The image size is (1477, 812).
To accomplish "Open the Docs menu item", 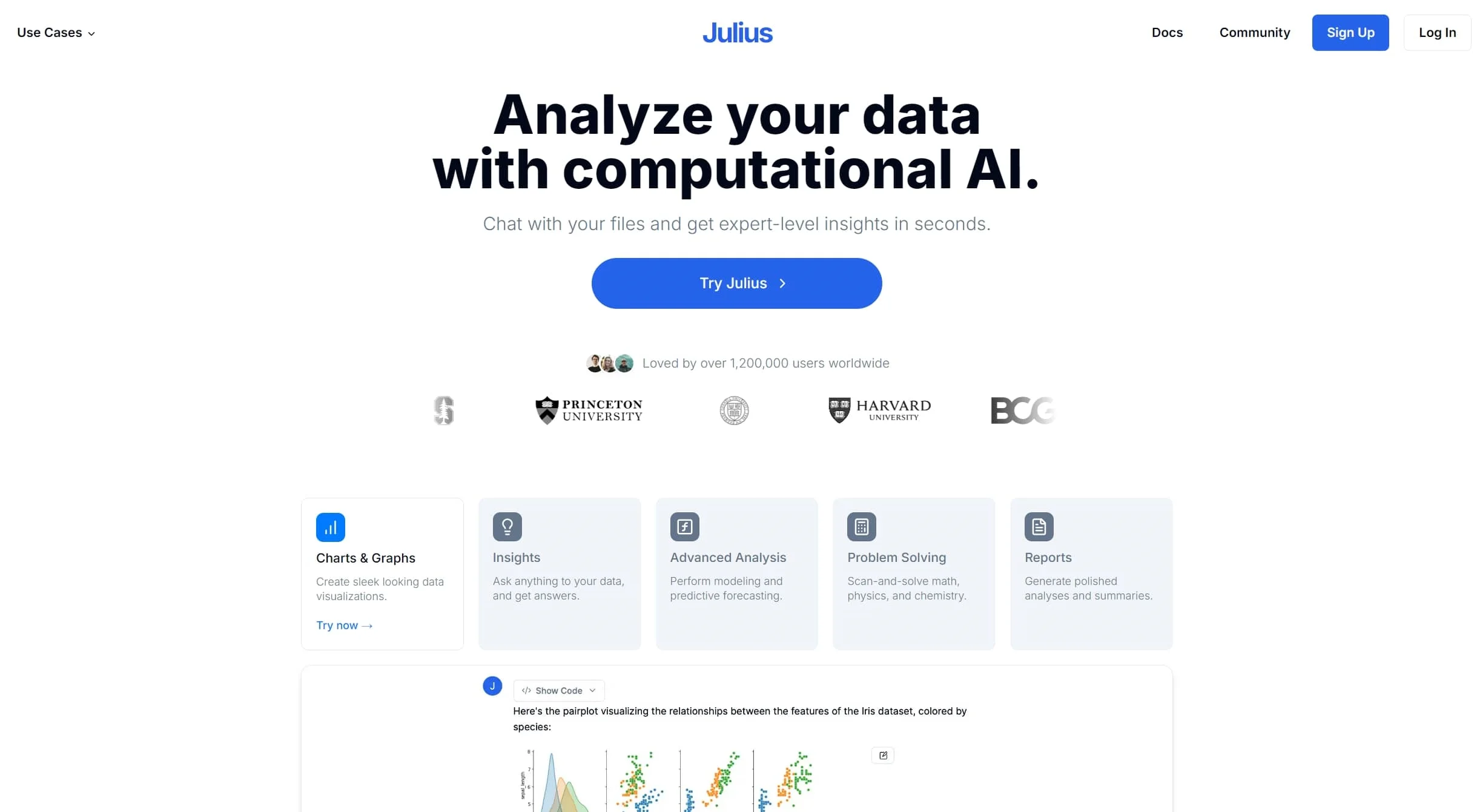I will point(1167,32).
